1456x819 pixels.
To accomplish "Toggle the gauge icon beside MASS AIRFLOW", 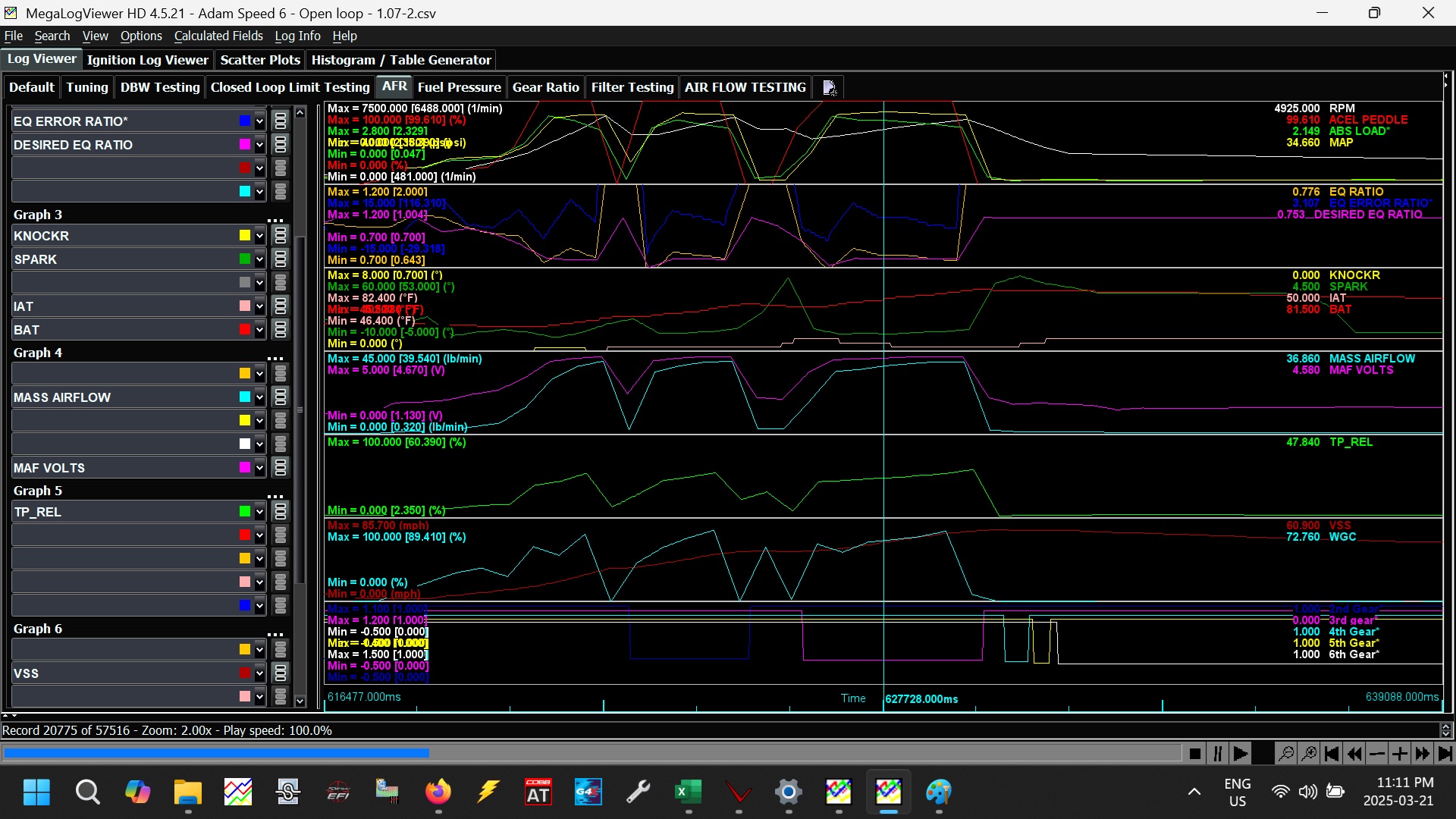I will [281, 397].
